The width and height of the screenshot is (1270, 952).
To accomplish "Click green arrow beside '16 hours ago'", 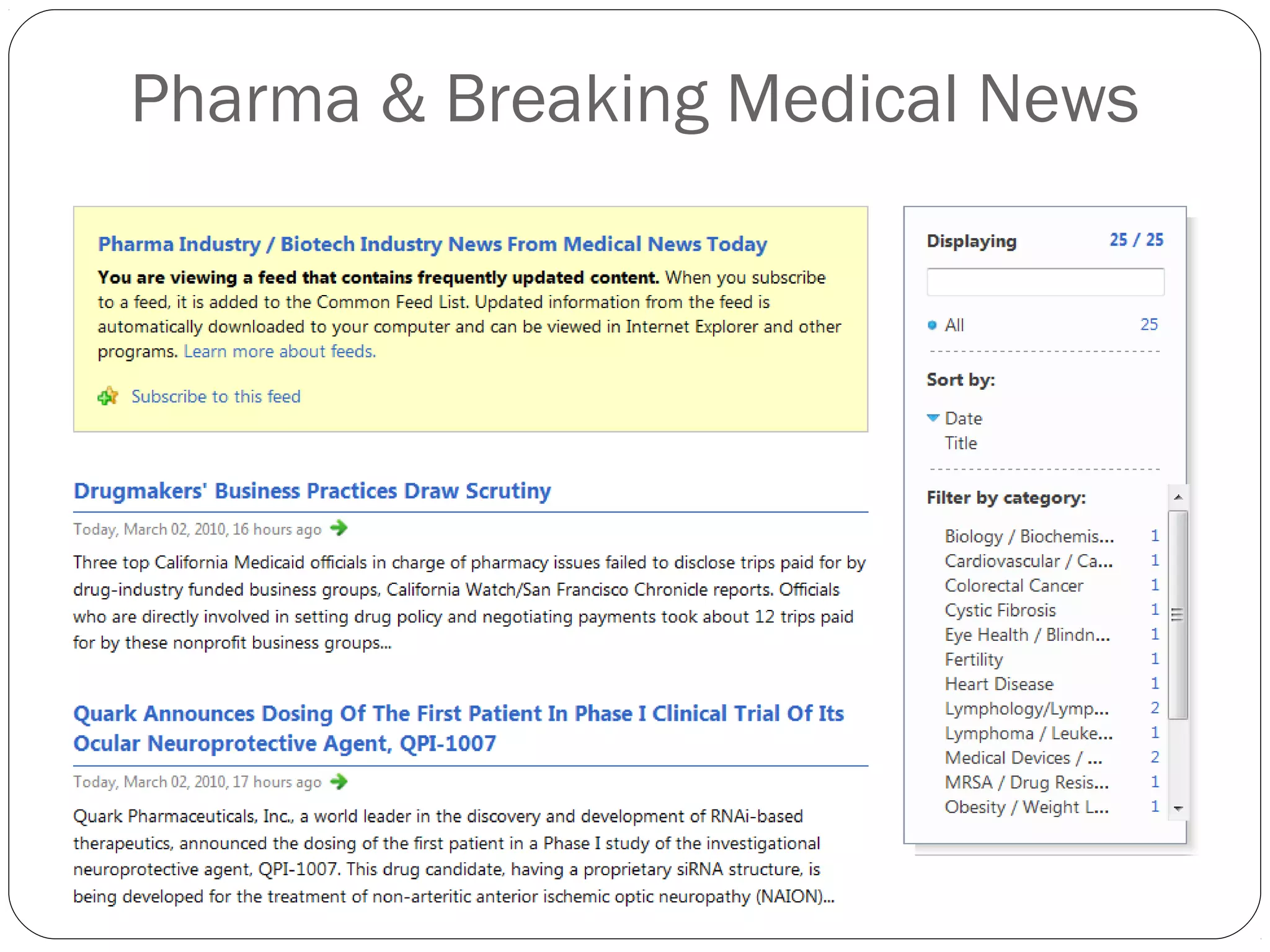I will [x=339, y=528].
